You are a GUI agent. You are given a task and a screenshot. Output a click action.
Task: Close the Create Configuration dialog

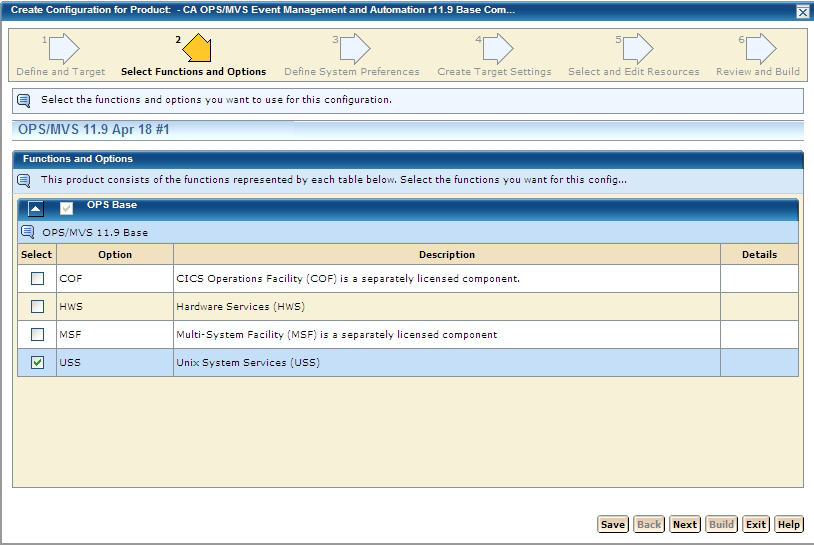(x=803, y=11)
